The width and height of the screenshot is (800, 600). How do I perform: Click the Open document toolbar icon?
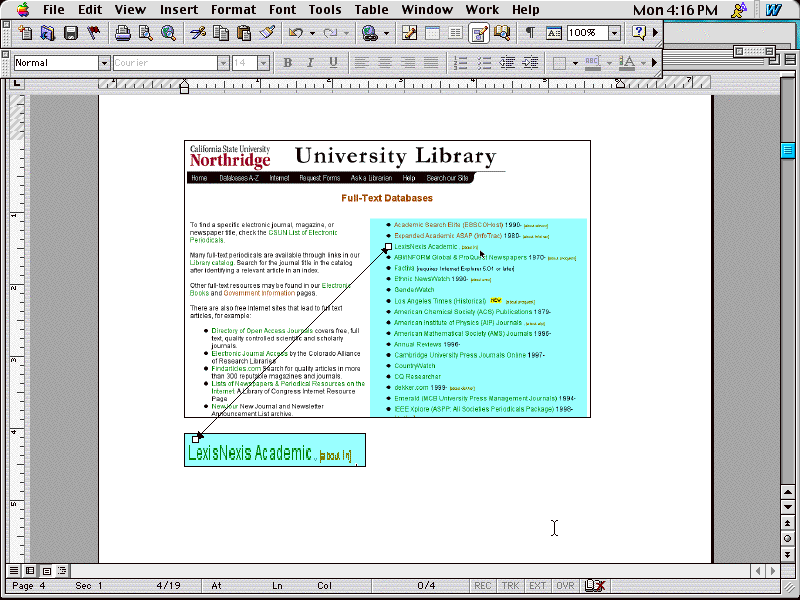point(47,33)
